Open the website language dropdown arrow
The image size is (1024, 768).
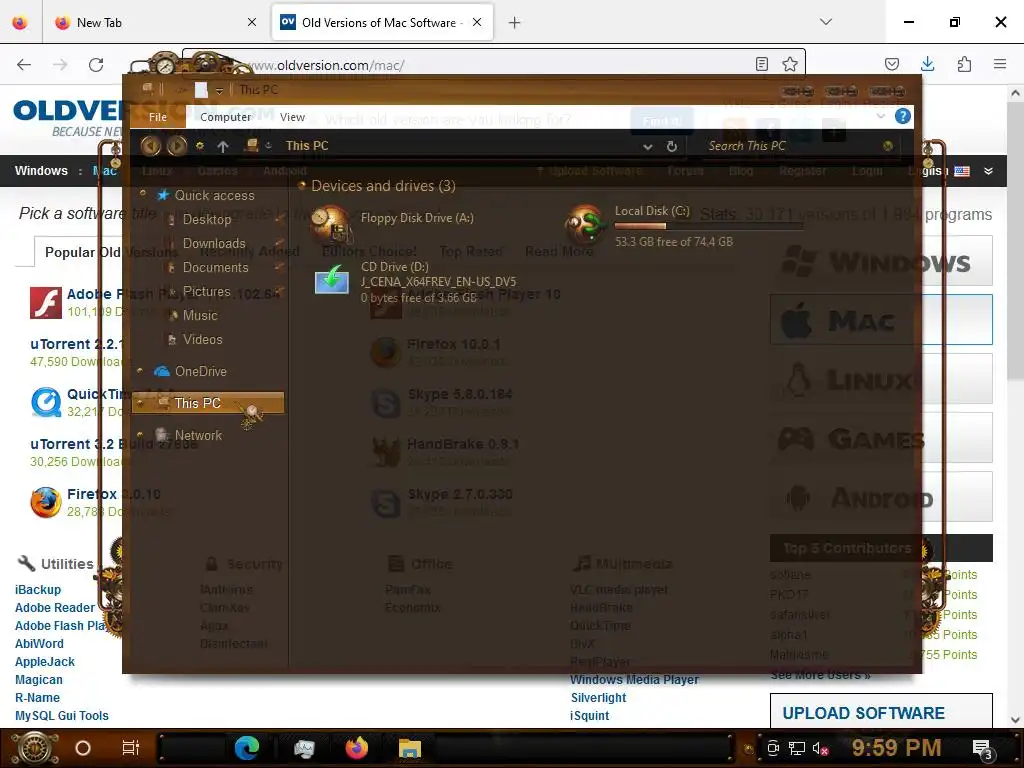988,171
